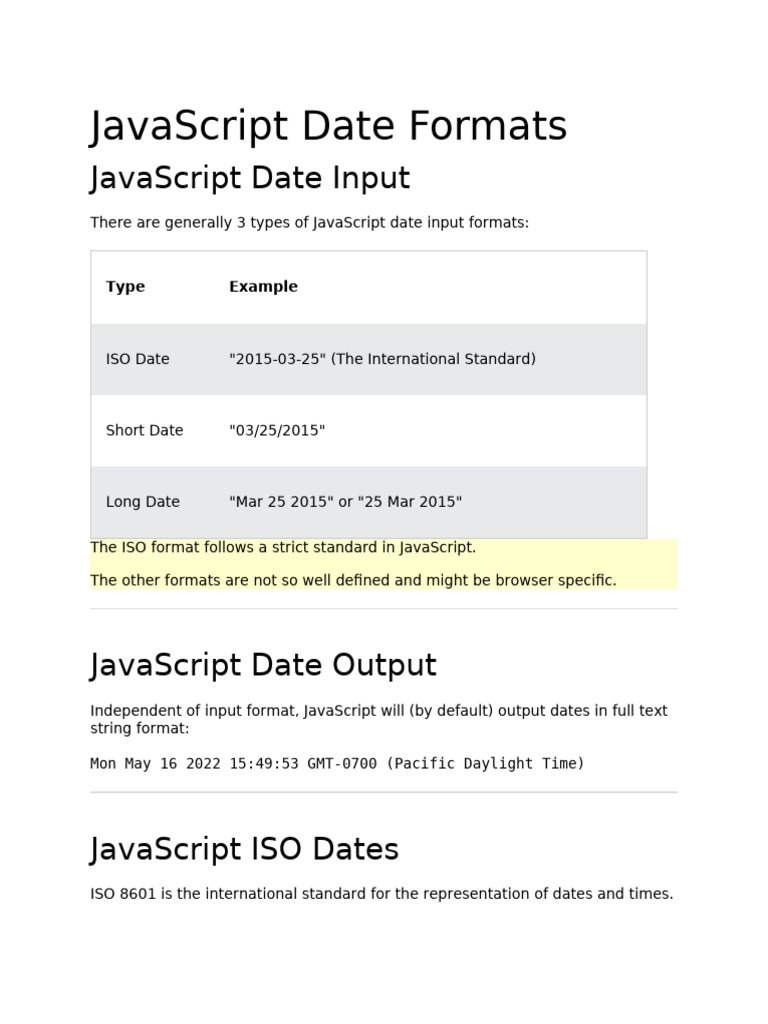This screenshot has width=768, height=1024.
Task: Click the horizontal divider above Date Output
Action: pos(384,609)
